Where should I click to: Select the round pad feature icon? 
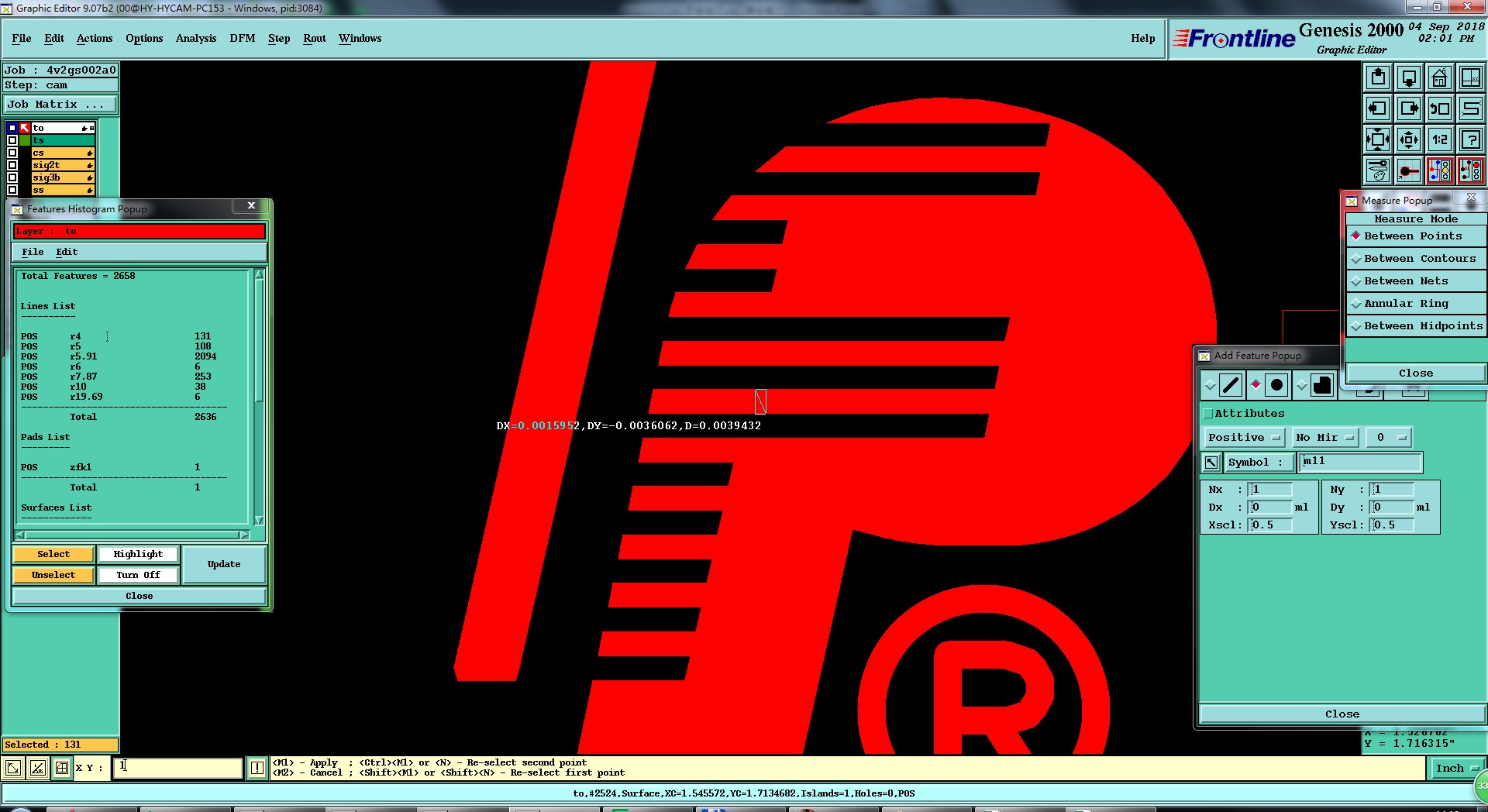coord(1276,385)
